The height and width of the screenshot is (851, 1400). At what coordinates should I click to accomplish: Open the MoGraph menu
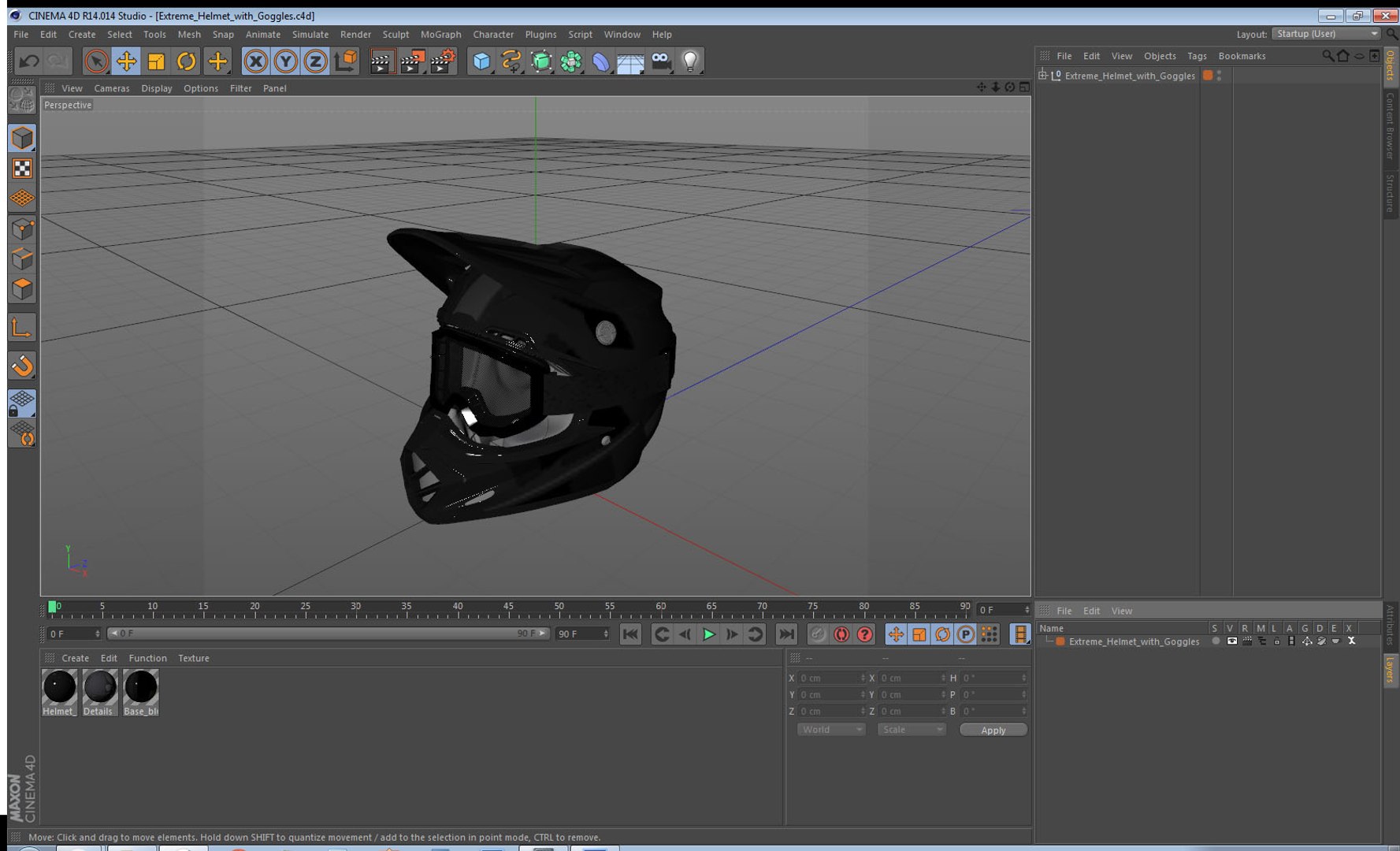click(441, 35)
